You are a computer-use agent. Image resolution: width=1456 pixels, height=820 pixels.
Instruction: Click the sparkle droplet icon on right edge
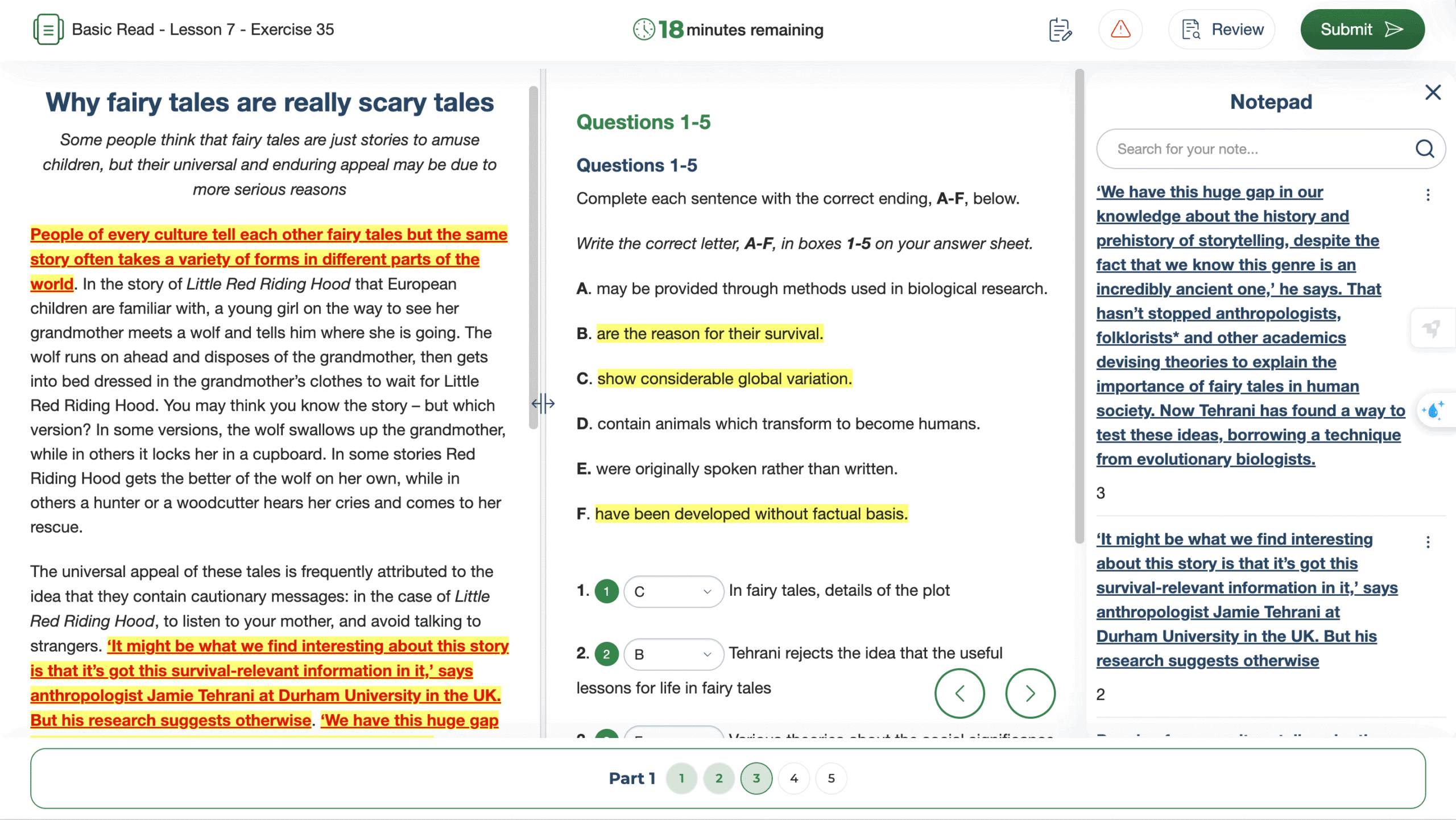(x=1433, y=410)
